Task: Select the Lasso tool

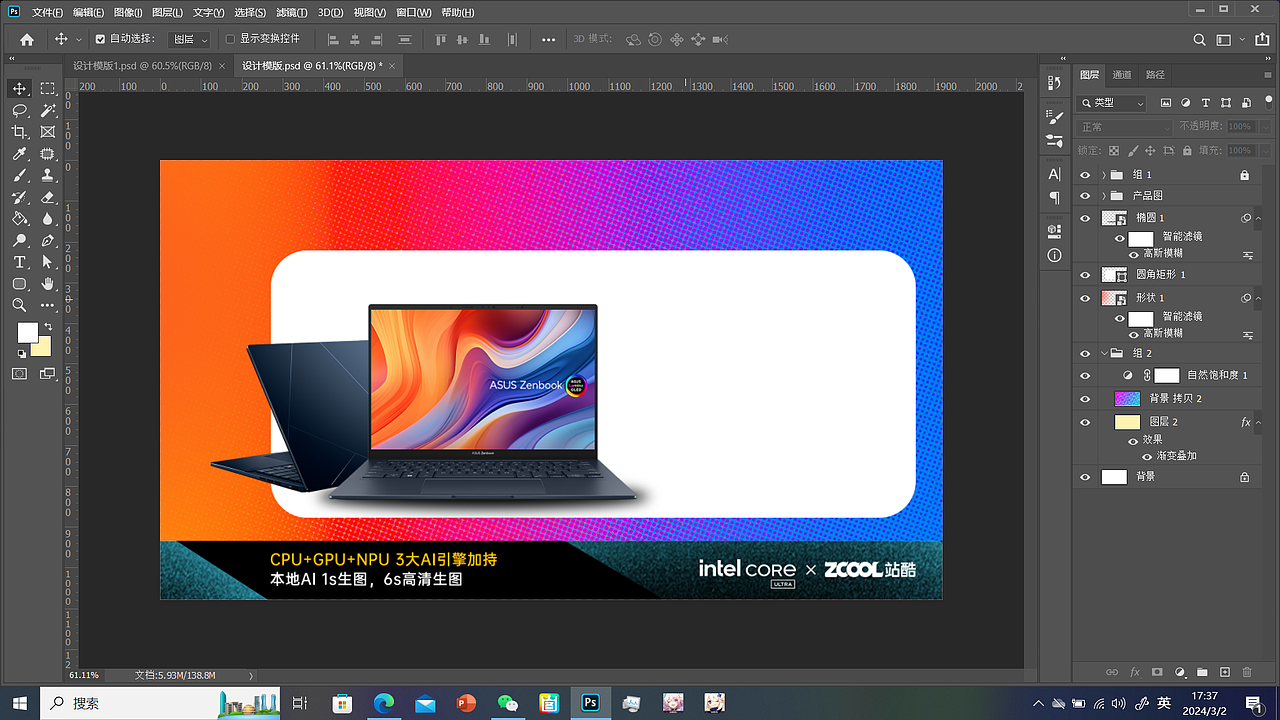Action: [19, 110]
